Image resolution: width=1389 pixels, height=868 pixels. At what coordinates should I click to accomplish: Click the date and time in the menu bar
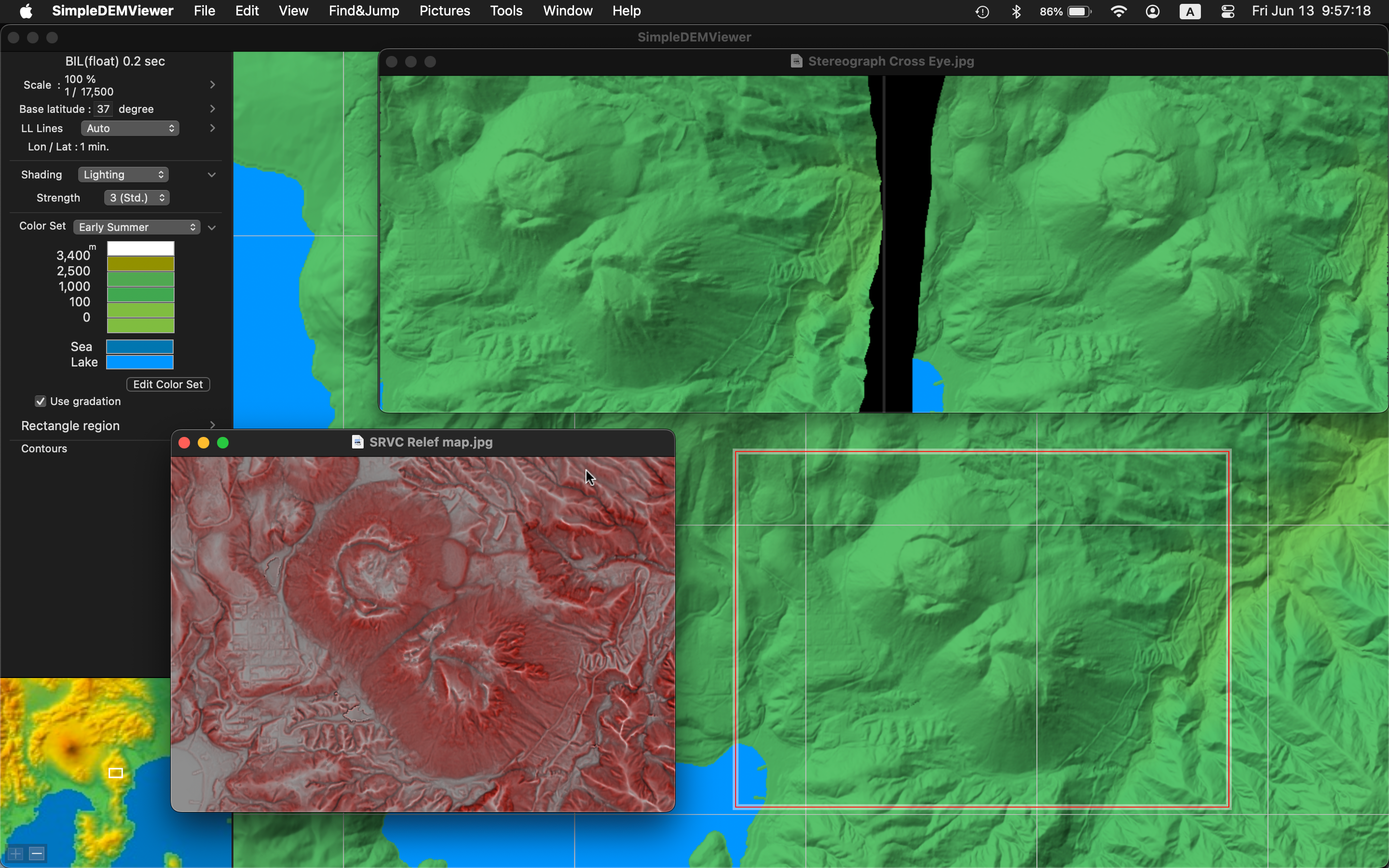(x=1311, y=11)
